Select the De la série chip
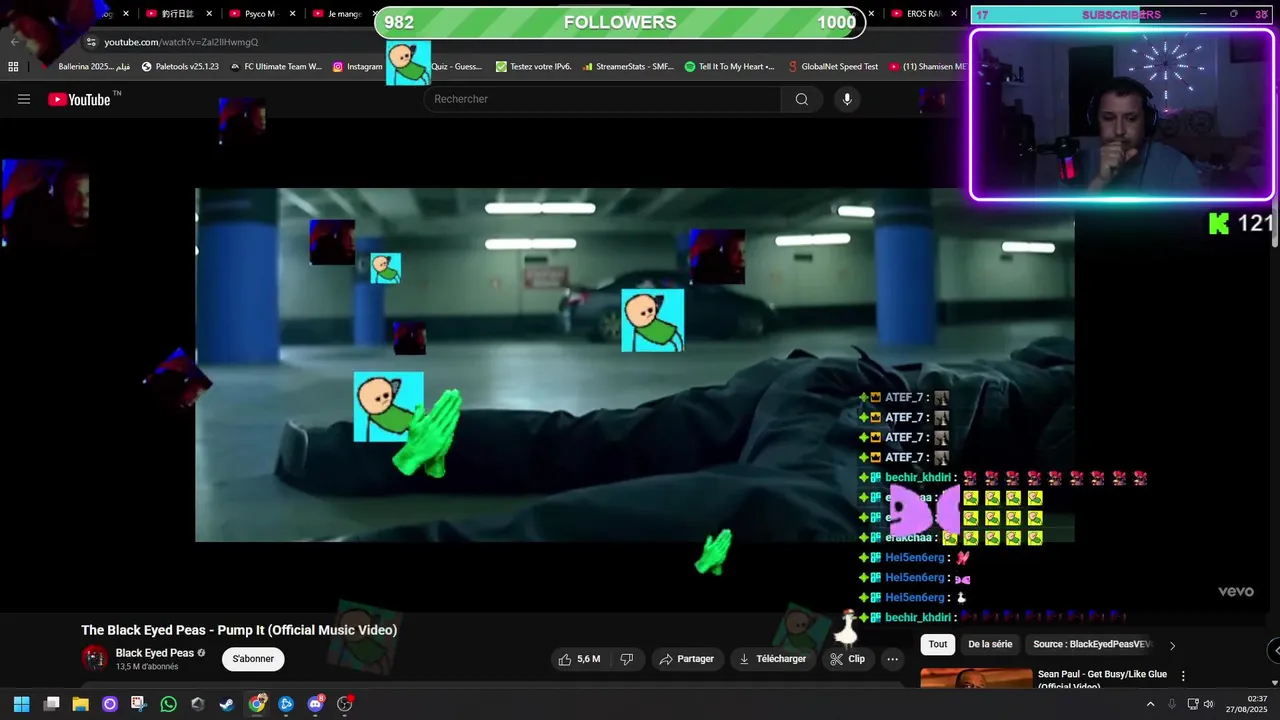Screen dimensions: 1280x720 click(990, 645)
